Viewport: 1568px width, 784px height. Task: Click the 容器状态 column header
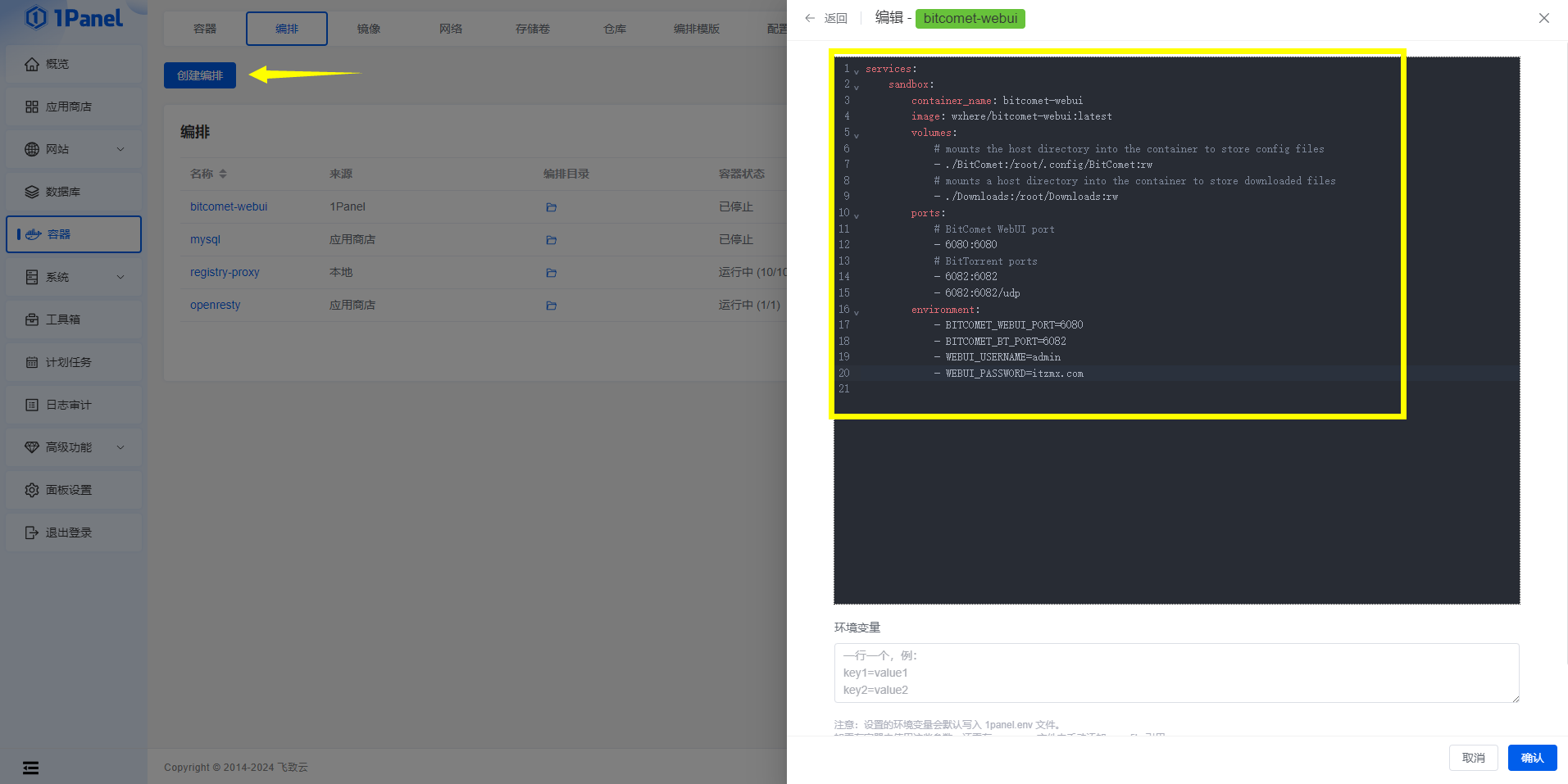(x=742, y=174)
